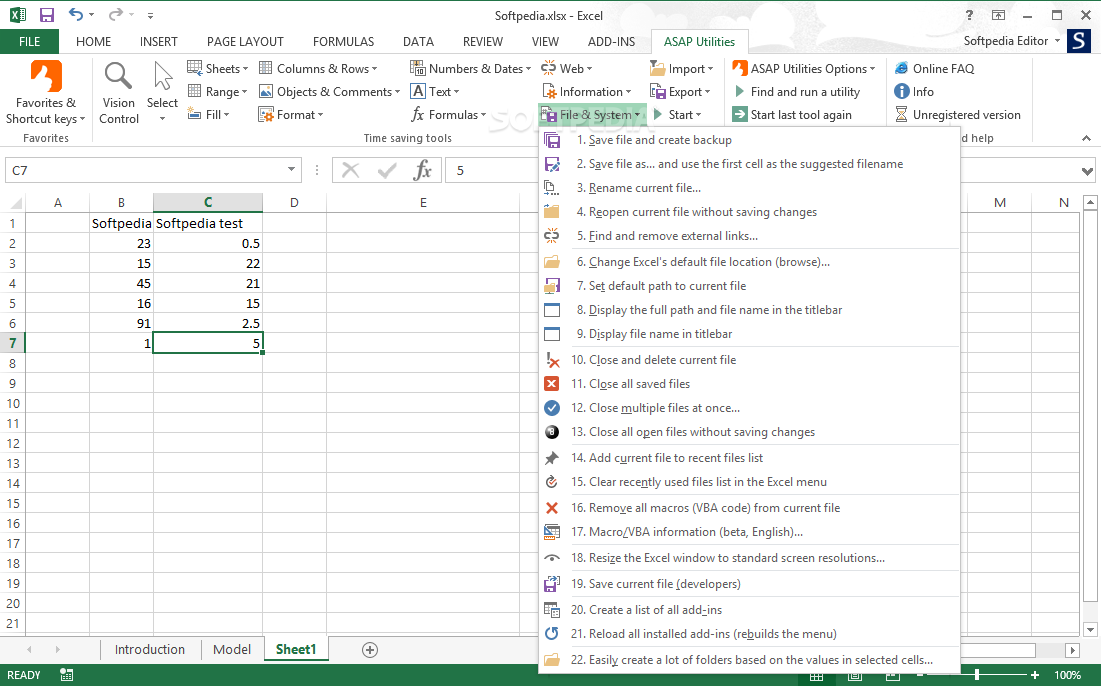The height and width of the screenshot is (686, 1101).
Task: Expand Numbers & Dates dropdown
Action: click(470, 68)
